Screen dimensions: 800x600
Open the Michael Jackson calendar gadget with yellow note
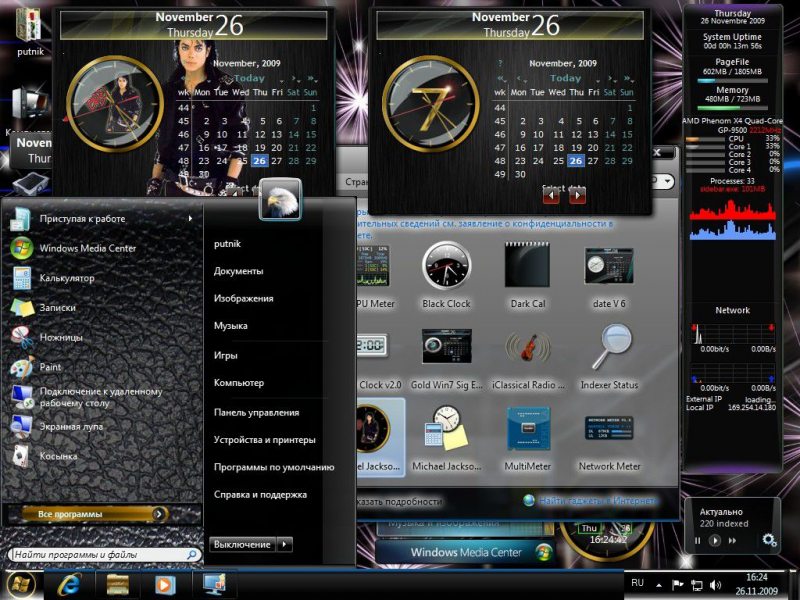click(446, 438)
